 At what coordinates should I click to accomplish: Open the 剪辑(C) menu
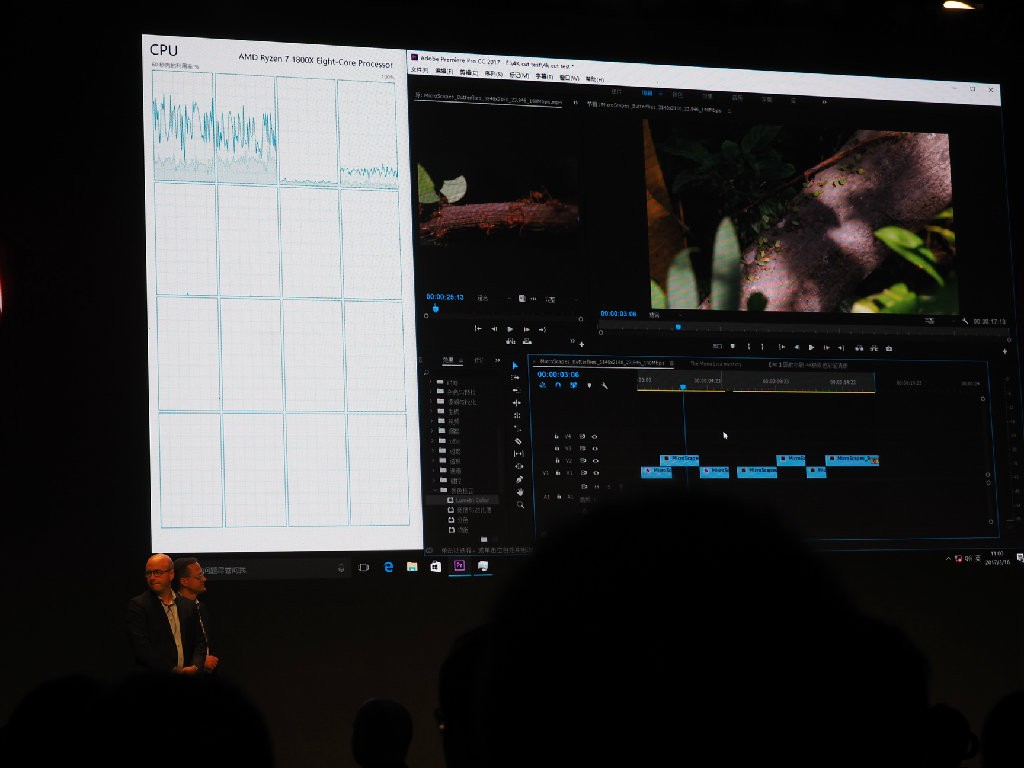469,72
